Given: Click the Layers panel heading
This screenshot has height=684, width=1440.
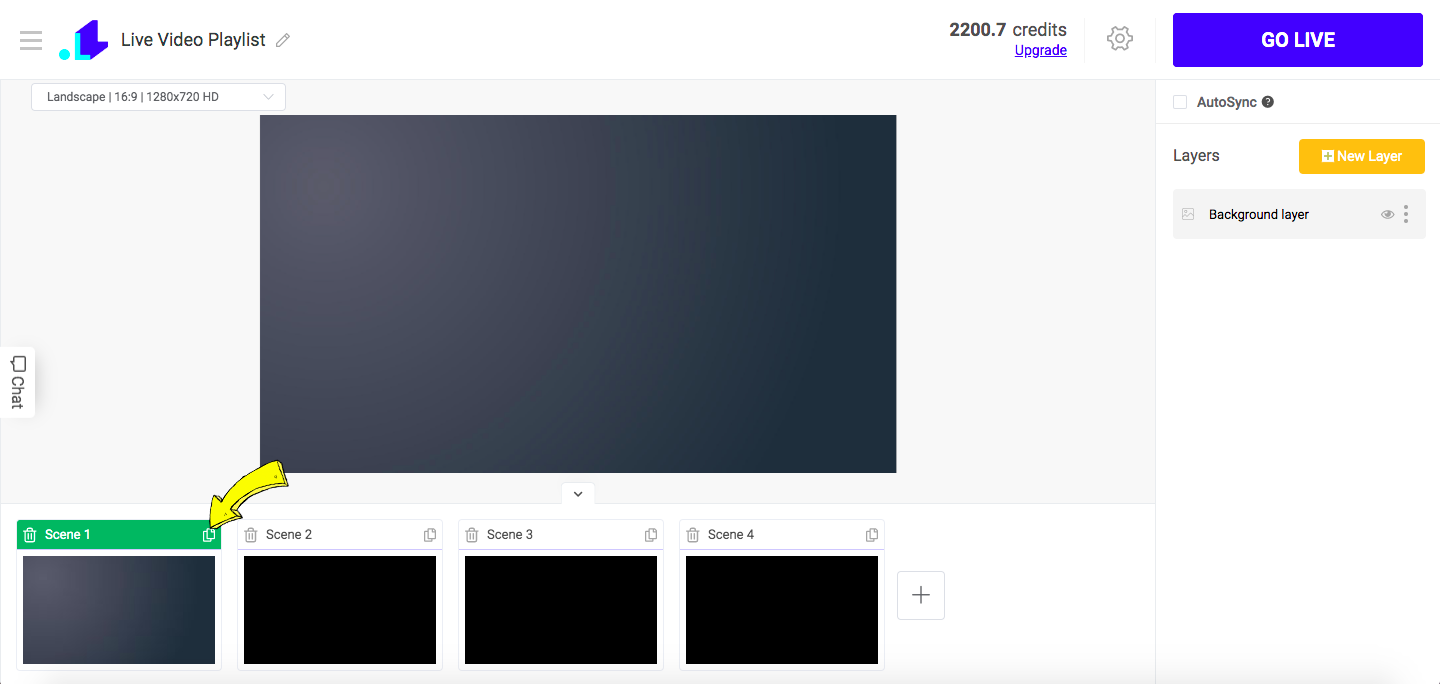Looking at the screenshot, I should [1196, 156].
